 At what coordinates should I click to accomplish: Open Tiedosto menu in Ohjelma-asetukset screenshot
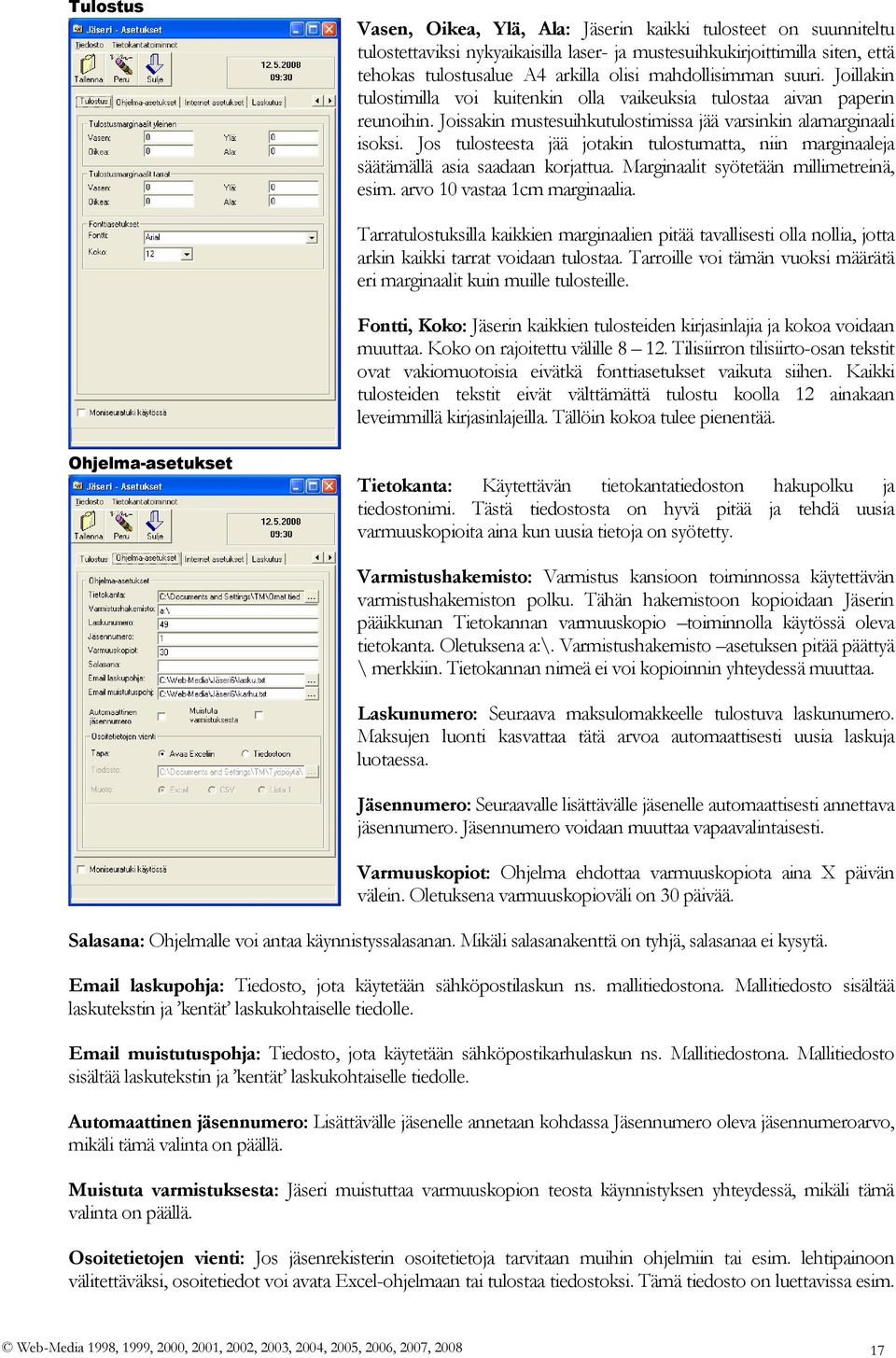[90, 501]
